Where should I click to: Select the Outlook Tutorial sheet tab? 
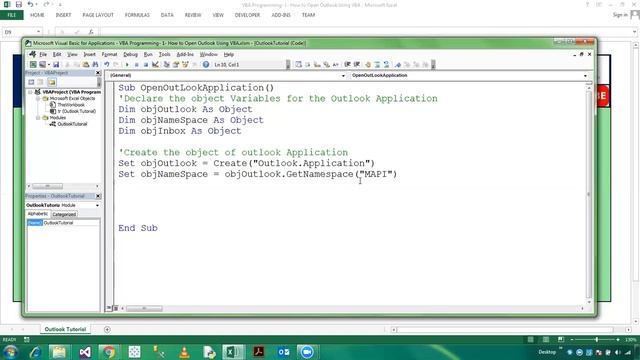coord(65,329)
